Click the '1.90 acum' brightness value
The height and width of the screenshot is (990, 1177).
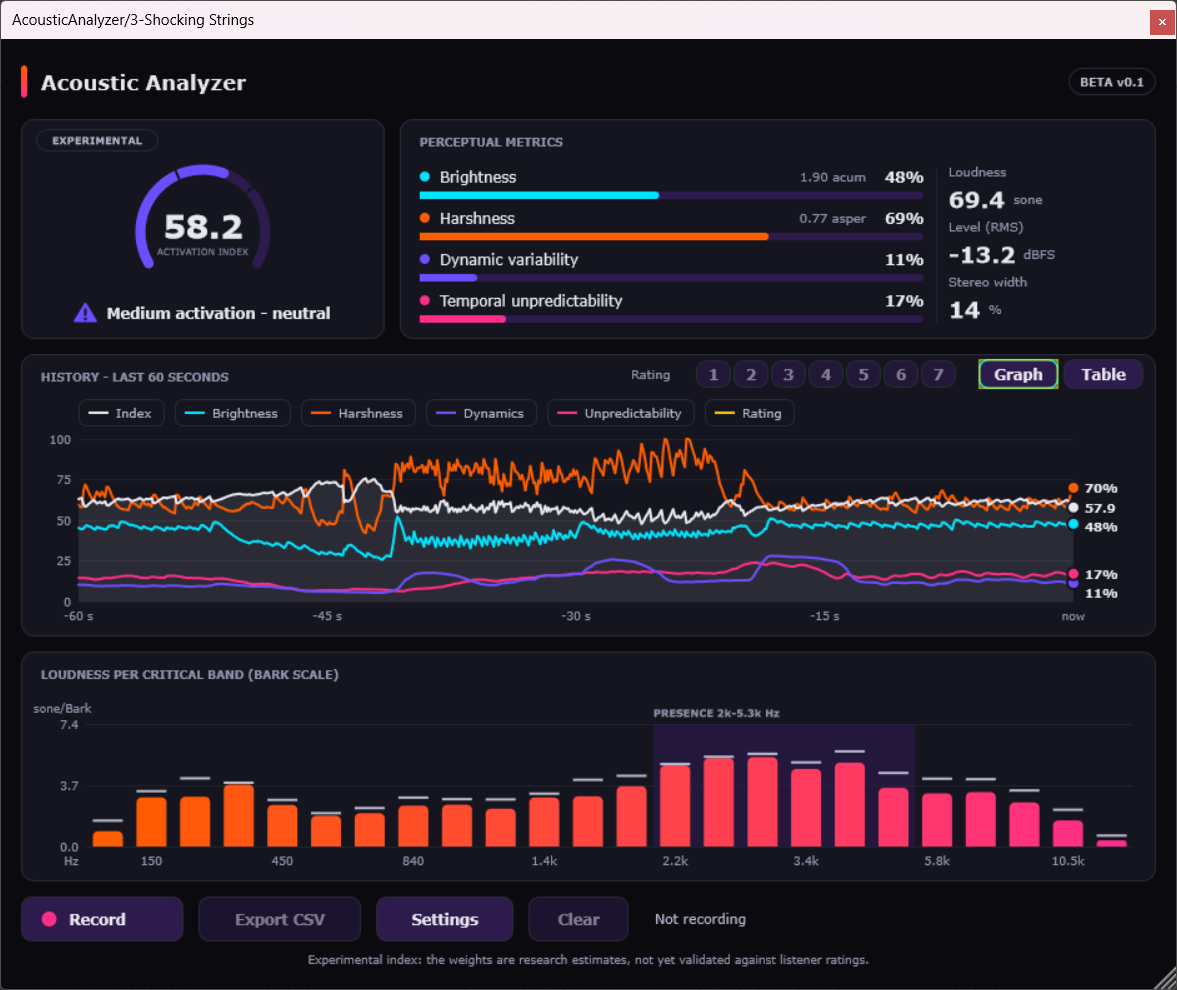click(832, 177)
